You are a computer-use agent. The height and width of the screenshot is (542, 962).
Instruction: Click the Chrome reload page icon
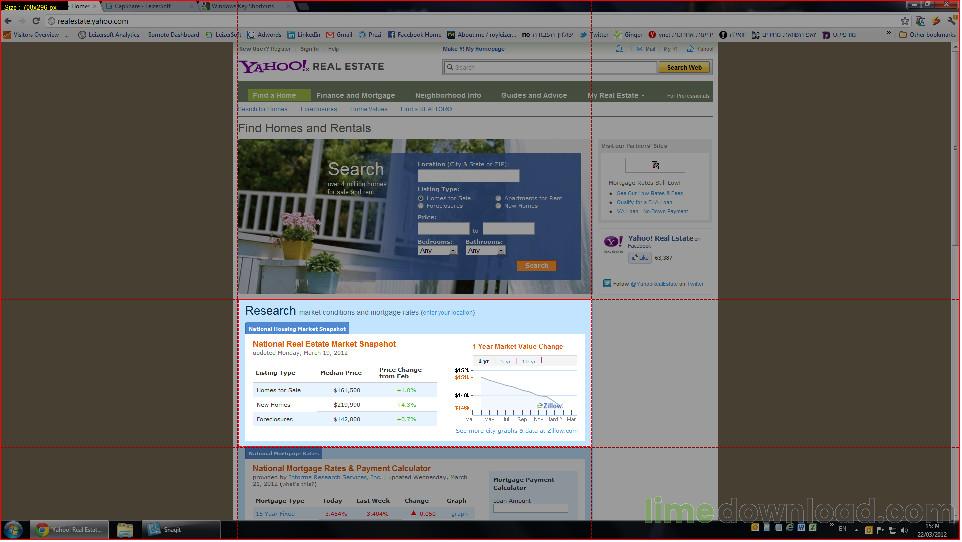tap(36, 21)
